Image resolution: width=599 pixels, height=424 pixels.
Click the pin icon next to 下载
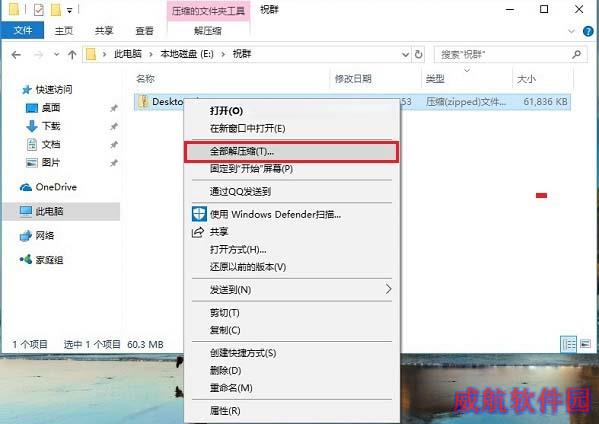(113, 126)
